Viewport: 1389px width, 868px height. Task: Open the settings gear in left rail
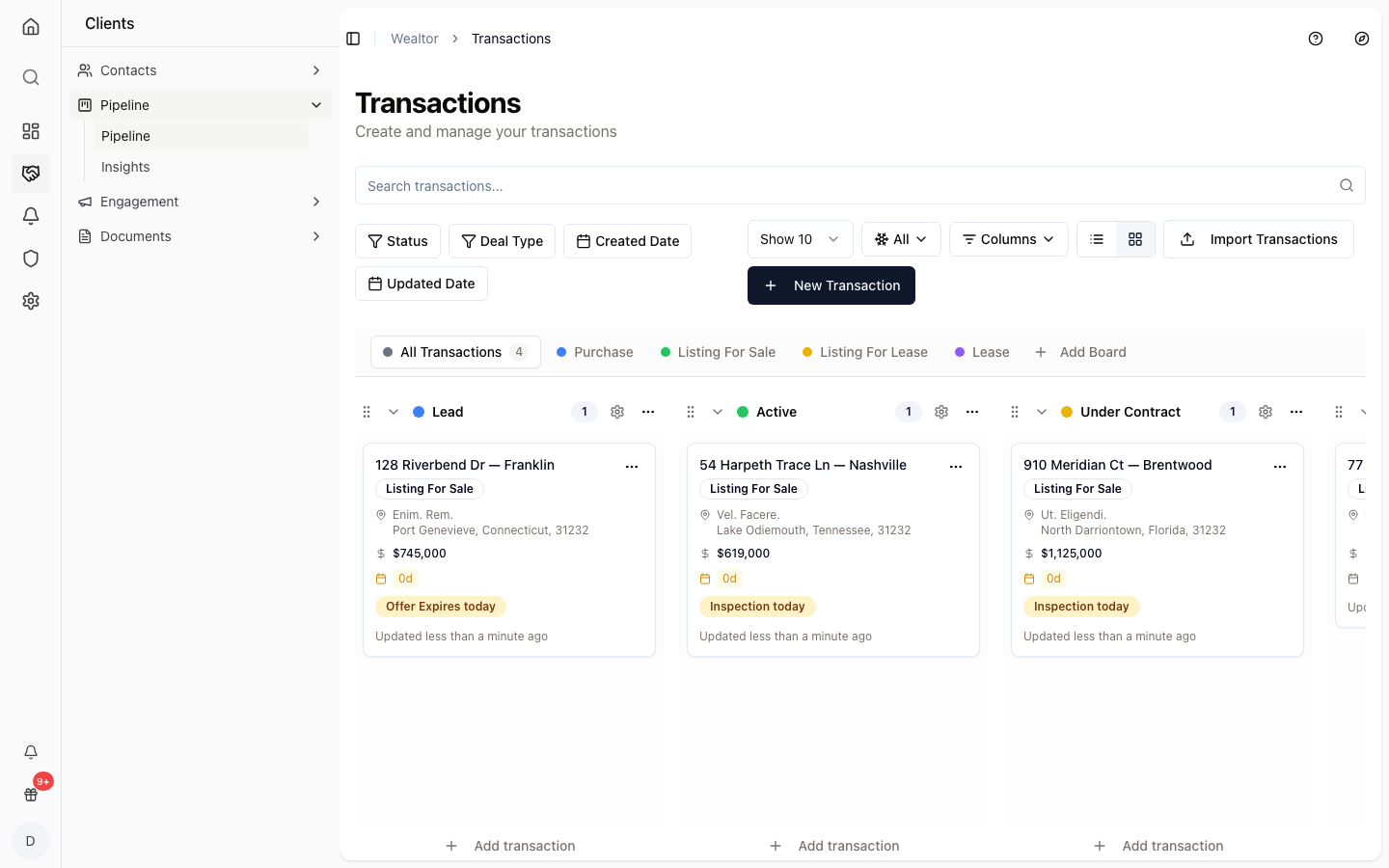[x=31, y=301]
